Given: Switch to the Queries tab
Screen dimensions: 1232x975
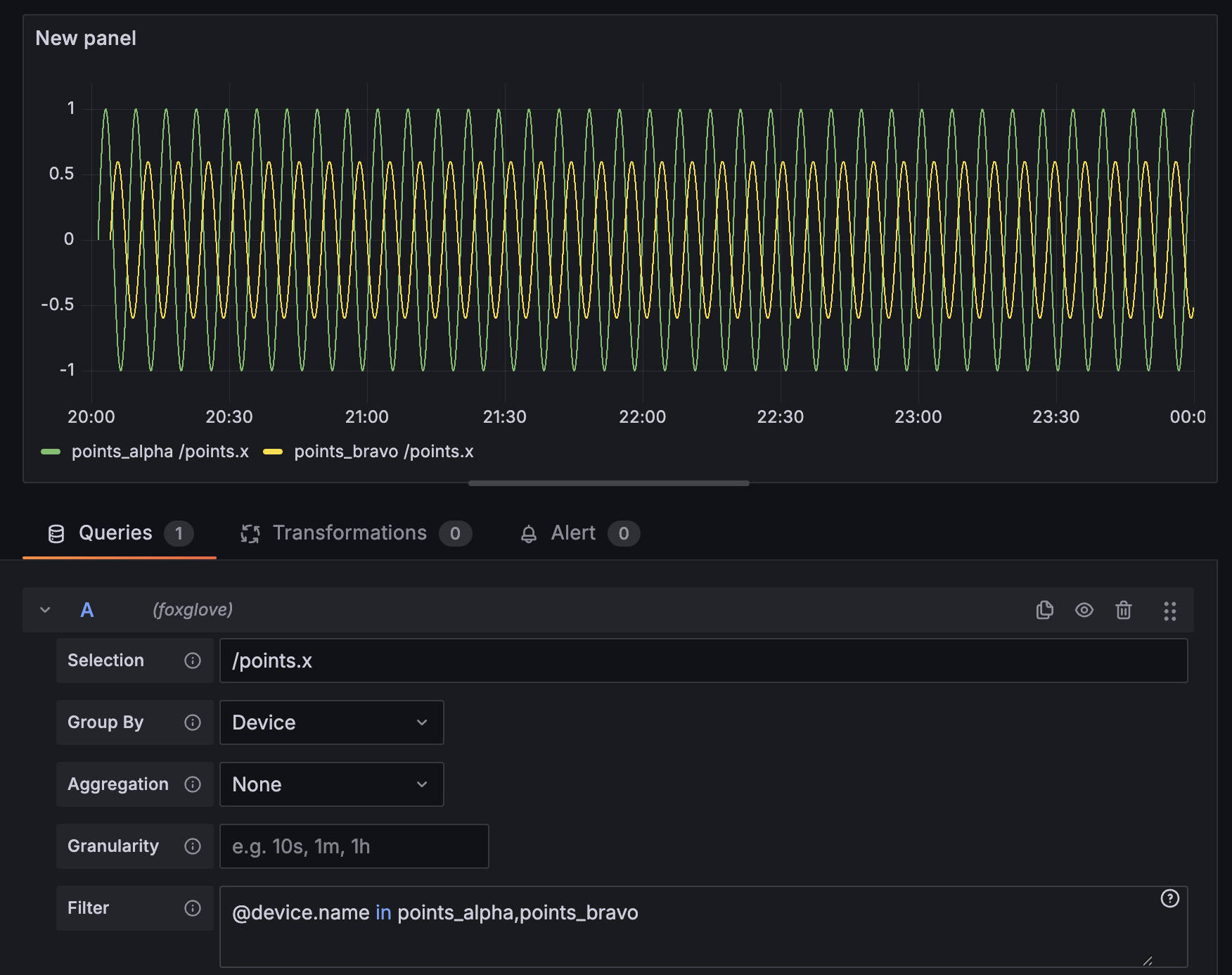Looking at the screenshot, I should [120, 533].
